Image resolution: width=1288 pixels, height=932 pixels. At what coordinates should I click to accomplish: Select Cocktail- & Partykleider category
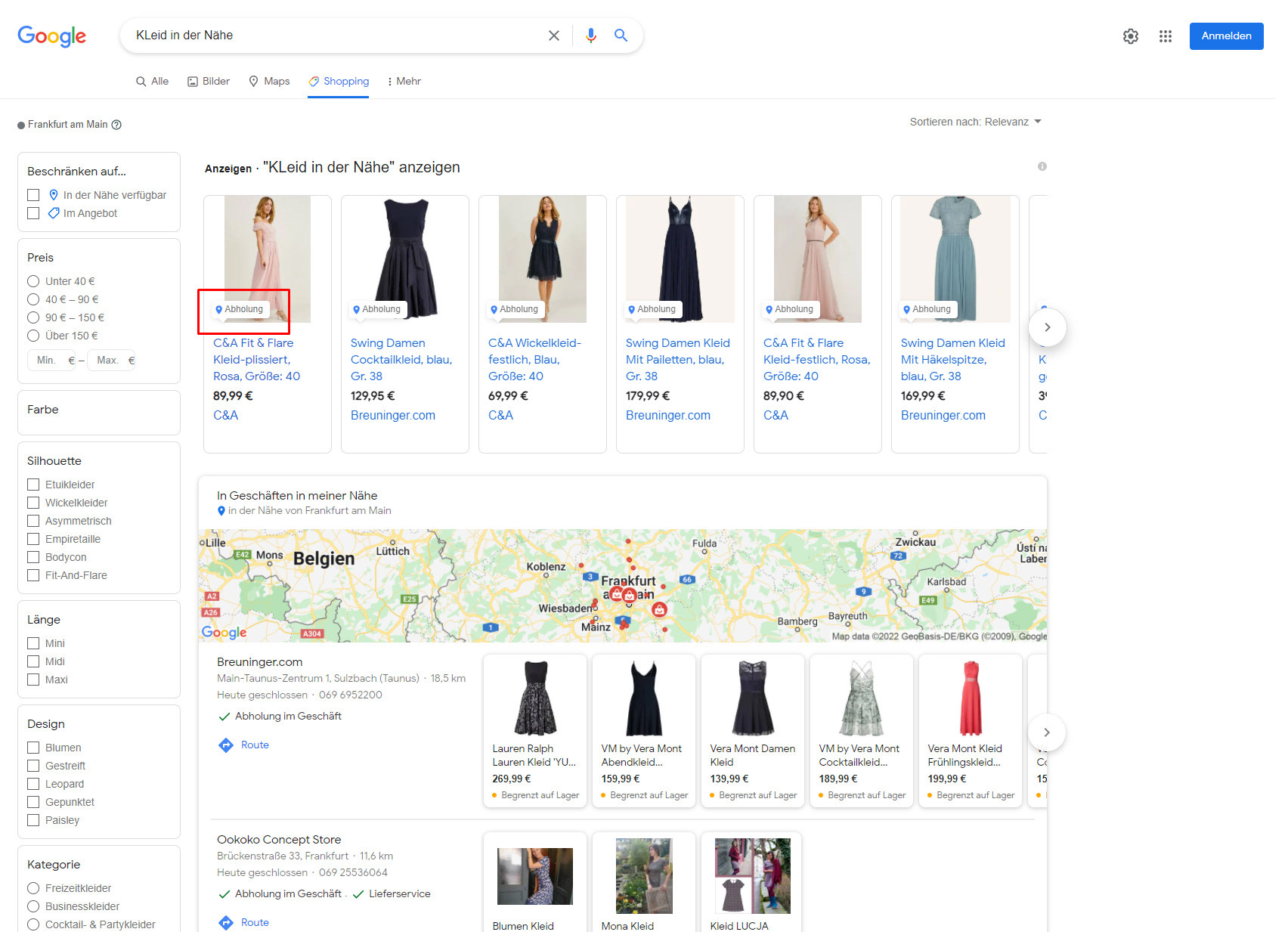tap(33, 924)
